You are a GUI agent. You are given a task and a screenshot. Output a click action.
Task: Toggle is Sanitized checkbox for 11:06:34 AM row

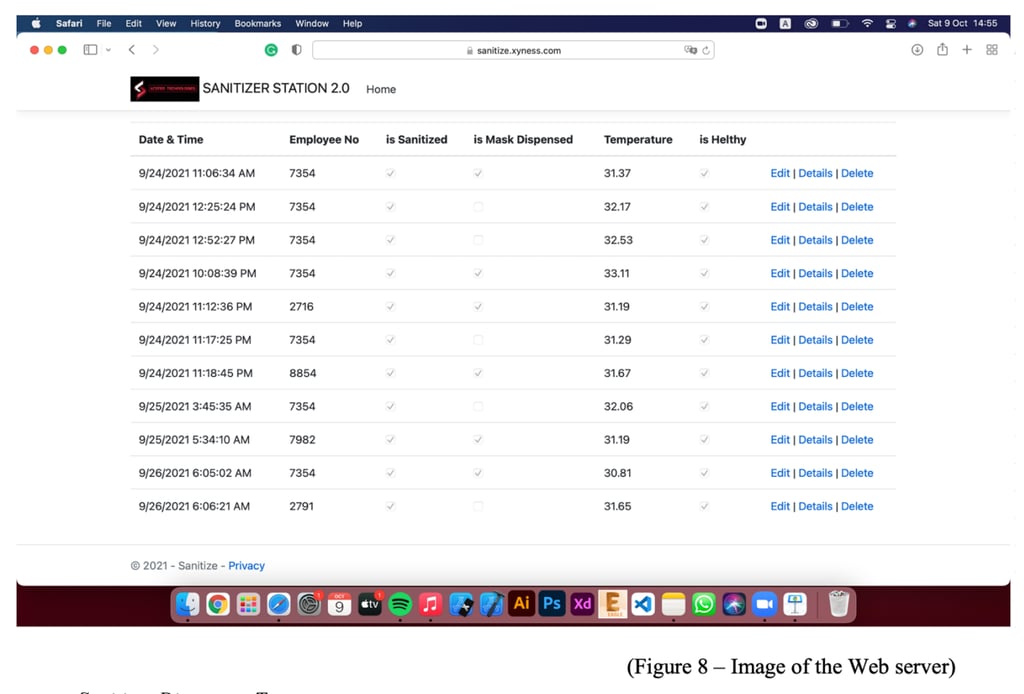[x=391, y=173]
